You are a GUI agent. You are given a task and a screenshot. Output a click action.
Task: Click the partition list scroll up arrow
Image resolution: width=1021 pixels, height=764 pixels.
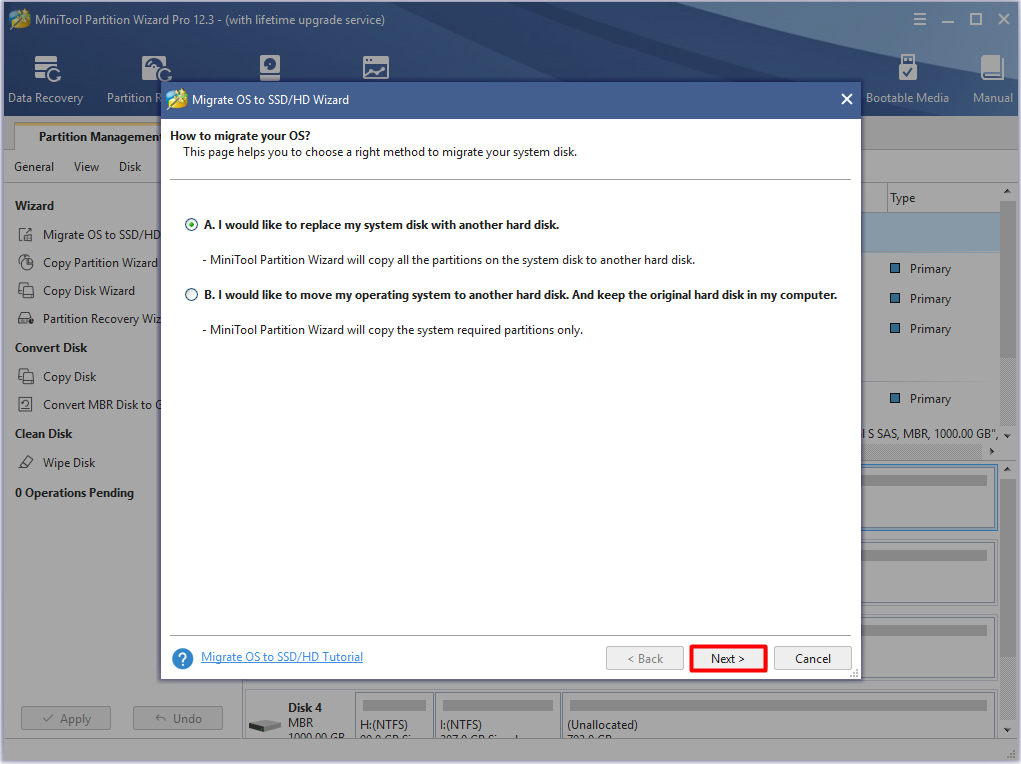[1007, 191]
